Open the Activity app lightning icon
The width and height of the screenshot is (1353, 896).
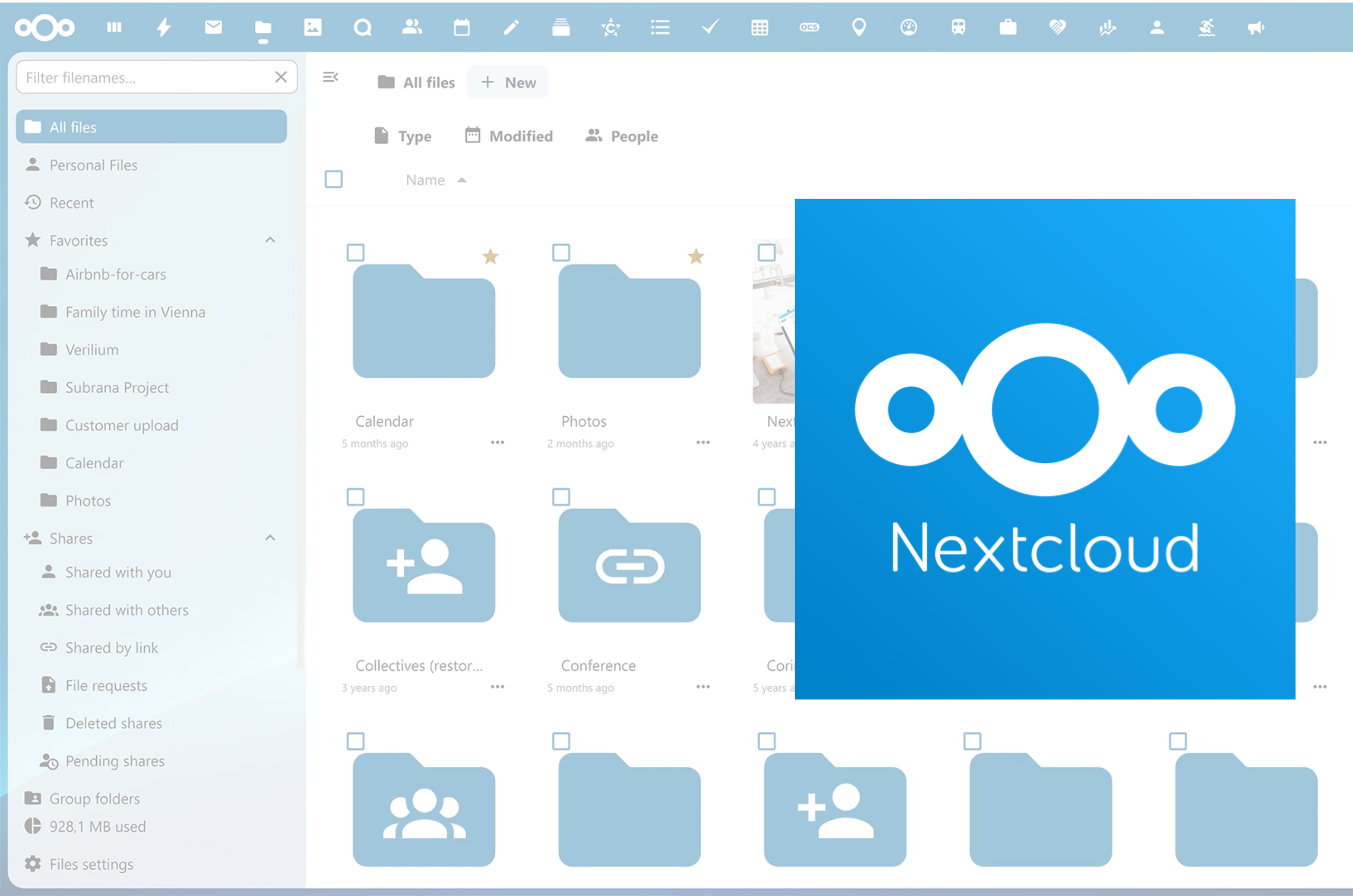[164, 27]
